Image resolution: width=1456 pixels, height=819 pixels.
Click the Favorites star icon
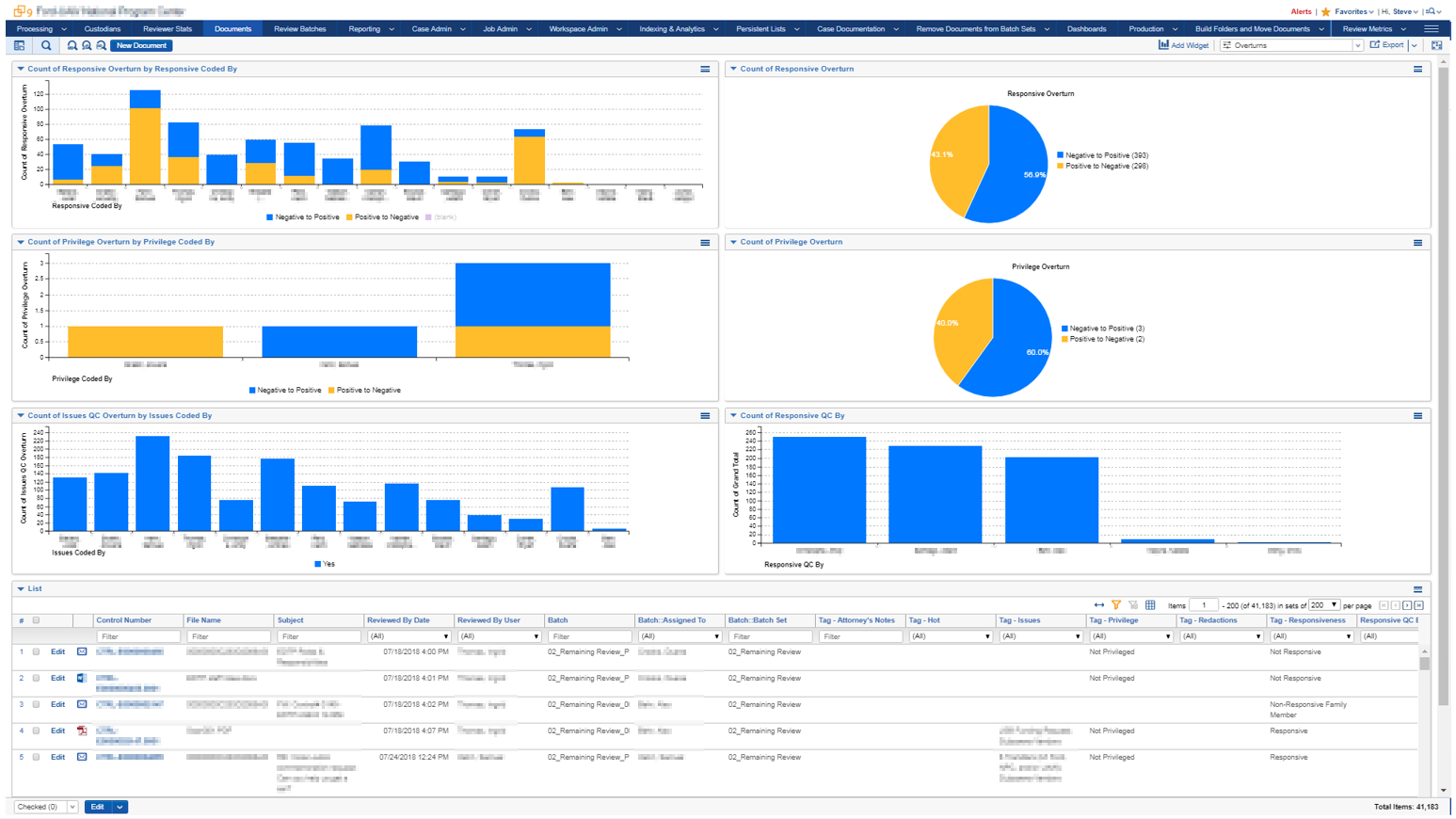[x=1326, y=12]
